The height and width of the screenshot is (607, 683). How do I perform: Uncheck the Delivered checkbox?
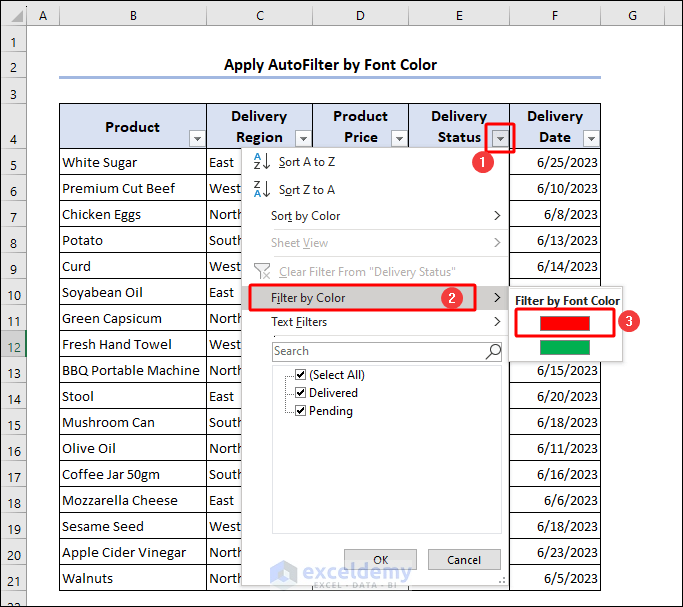pos(301,393)
